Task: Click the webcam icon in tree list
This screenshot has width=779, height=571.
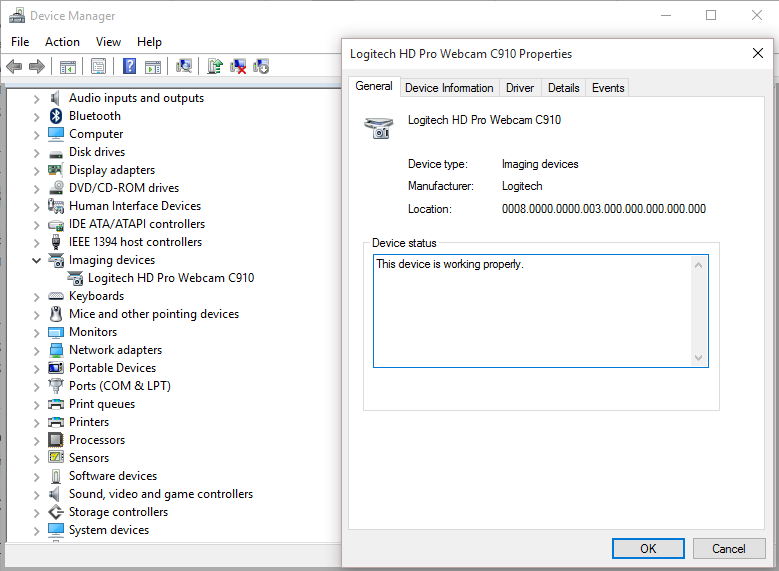Action: click(x=75, y=278)
